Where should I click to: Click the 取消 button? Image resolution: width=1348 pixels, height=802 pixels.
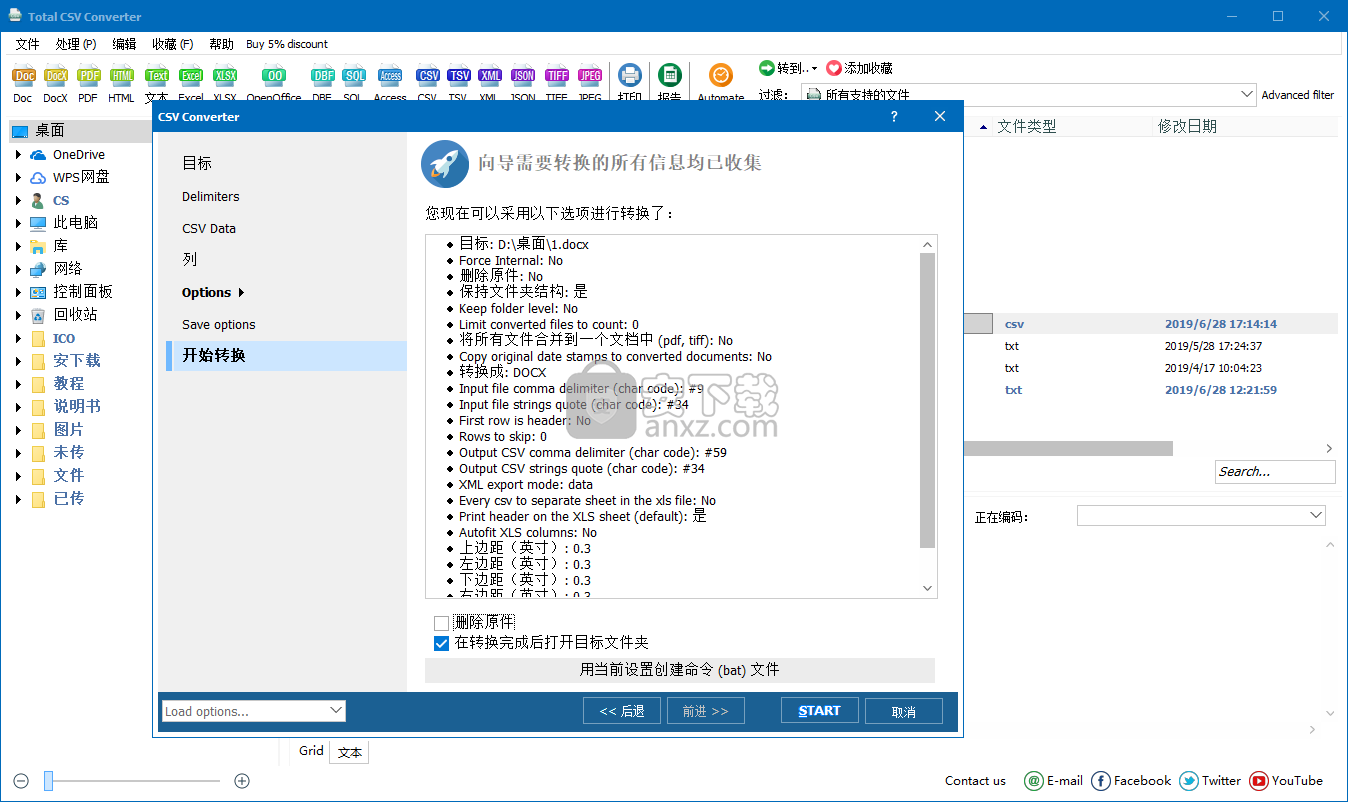point(903,711)
